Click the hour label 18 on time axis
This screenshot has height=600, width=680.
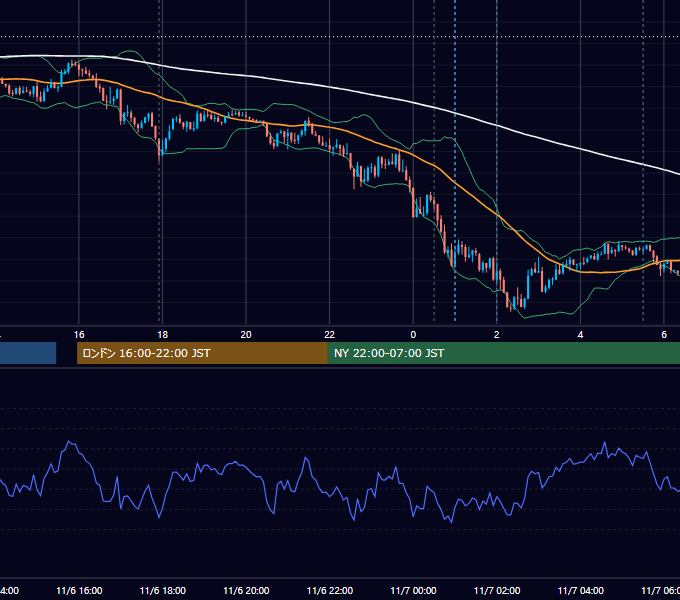point(162,335)
